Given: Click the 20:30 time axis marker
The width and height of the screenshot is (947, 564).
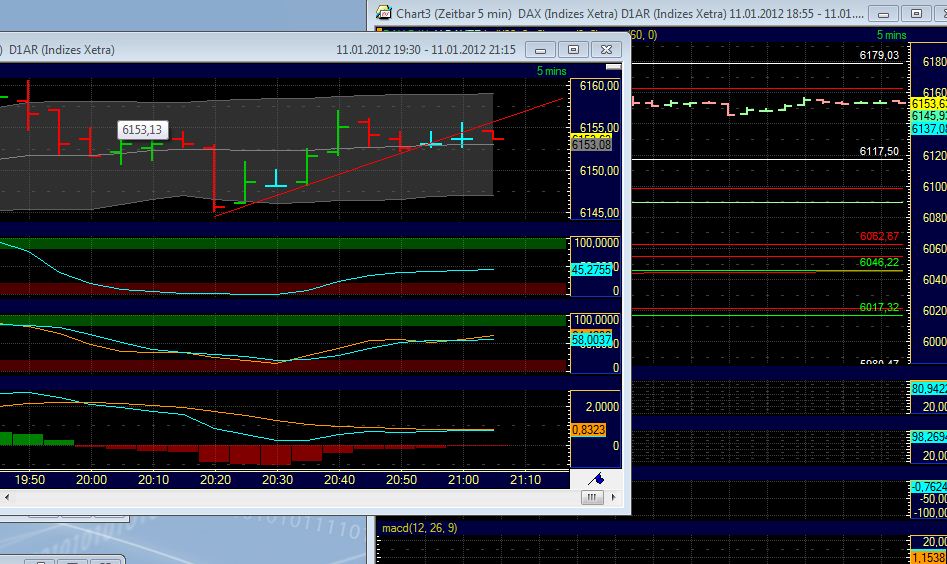Looking at the screenshot, I should (277, 480).
